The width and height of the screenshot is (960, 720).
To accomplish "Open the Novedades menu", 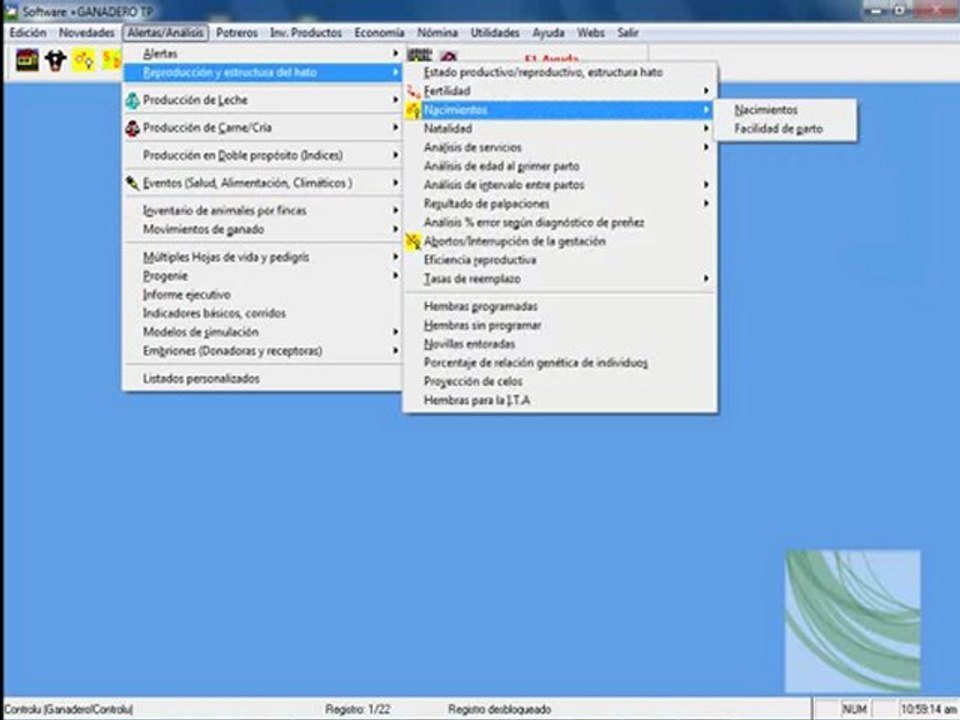I will 86,32.
